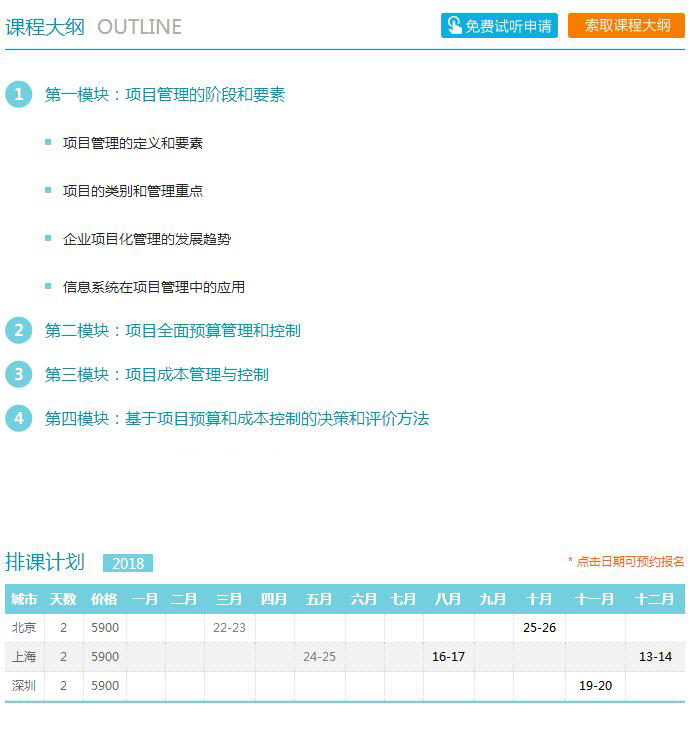Book Beijing October 25-26 session

tap(539, 628)
